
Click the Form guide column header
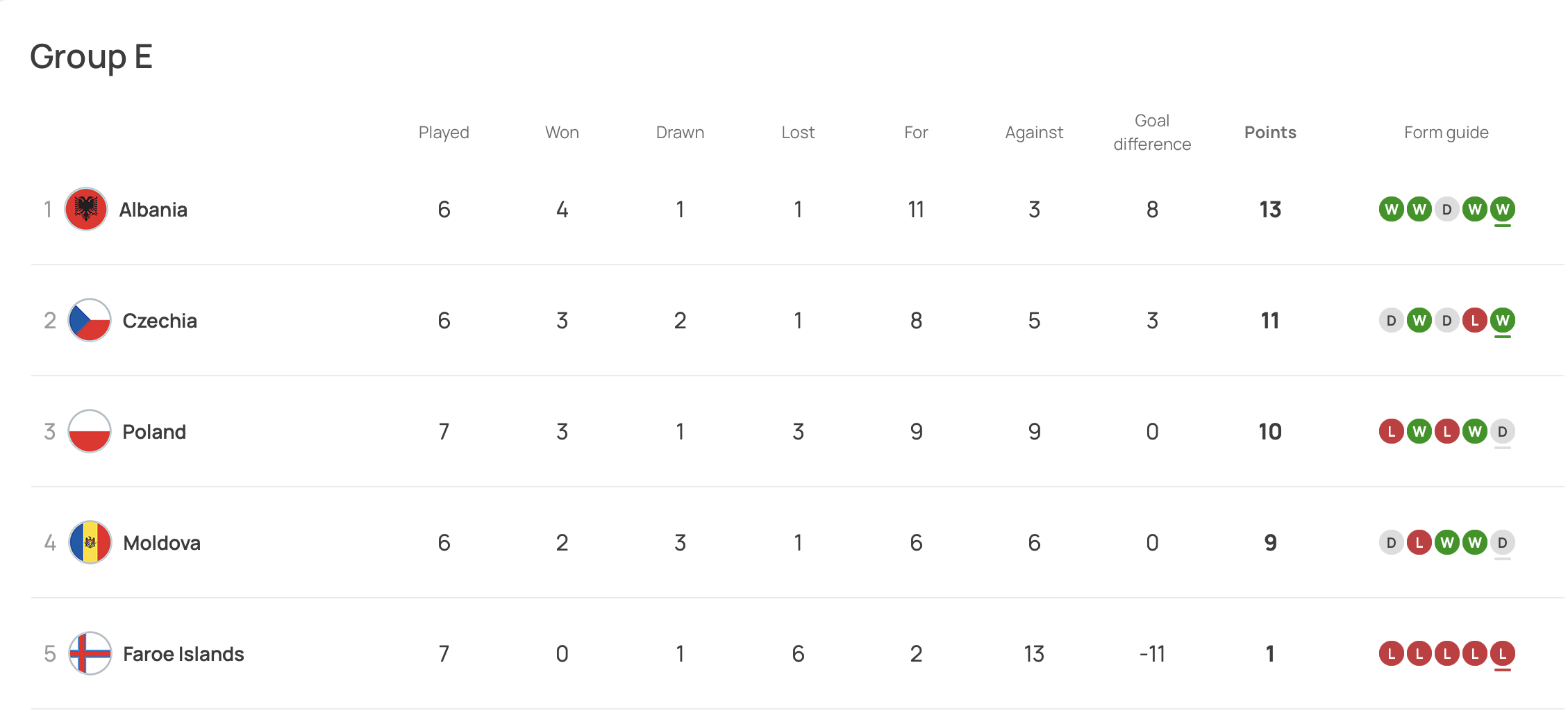coord(1446,133)
